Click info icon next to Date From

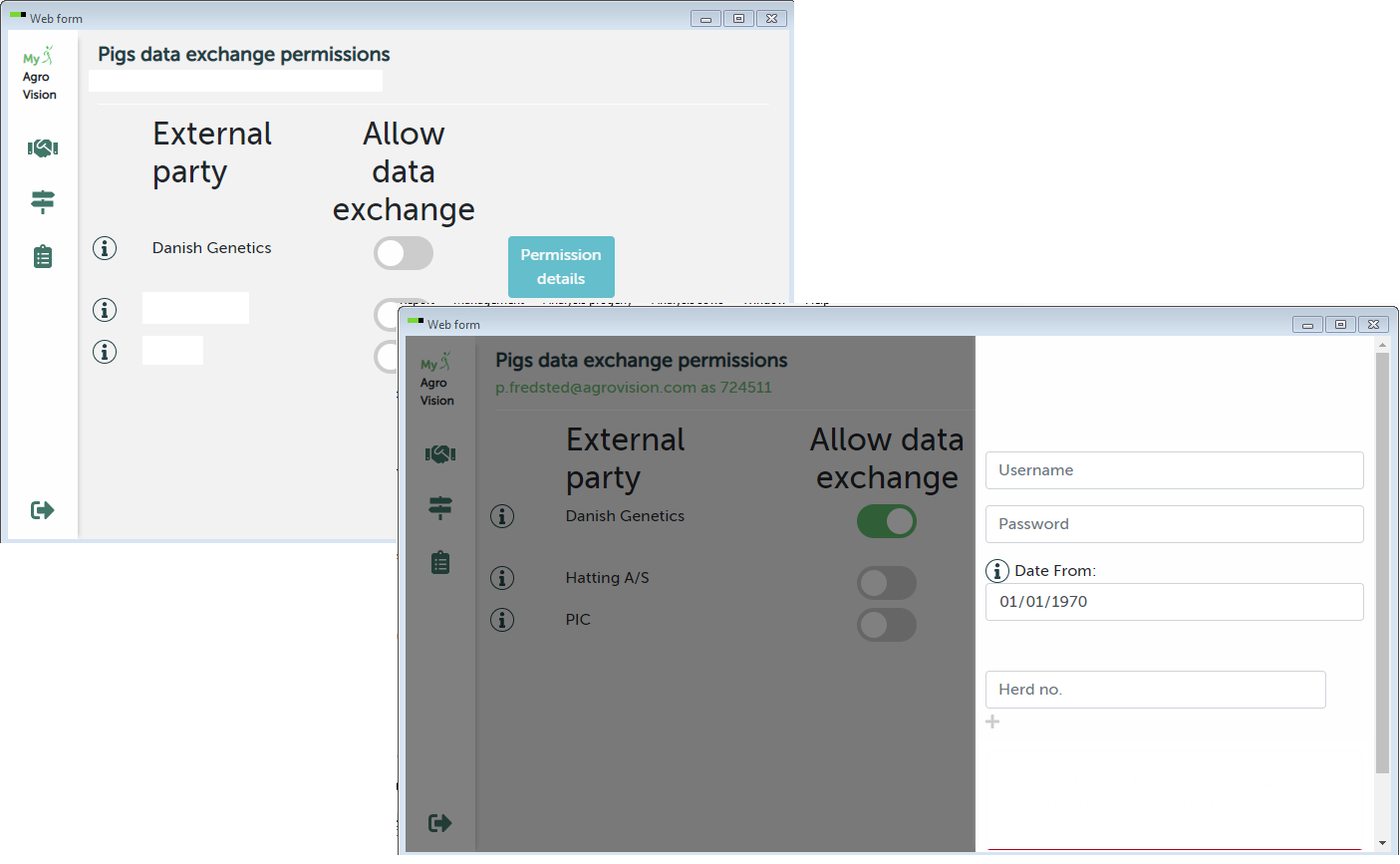click(x=997, y=571)
